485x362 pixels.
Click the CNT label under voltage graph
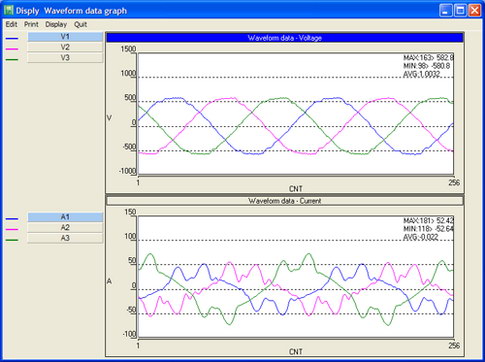(x=296, y=189)
